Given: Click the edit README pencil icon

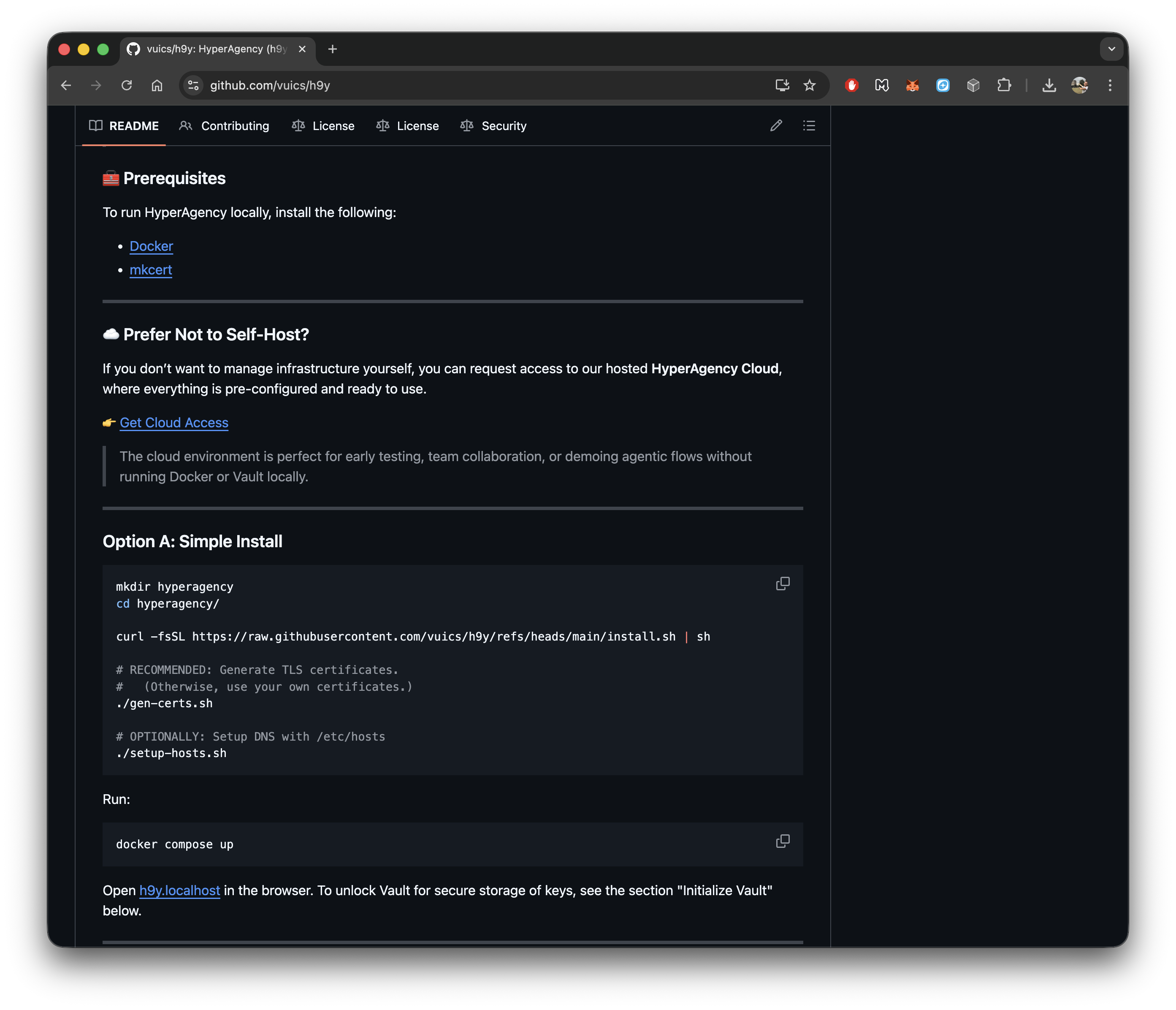Looking at the screenshot, I should [x=776, y=125].
